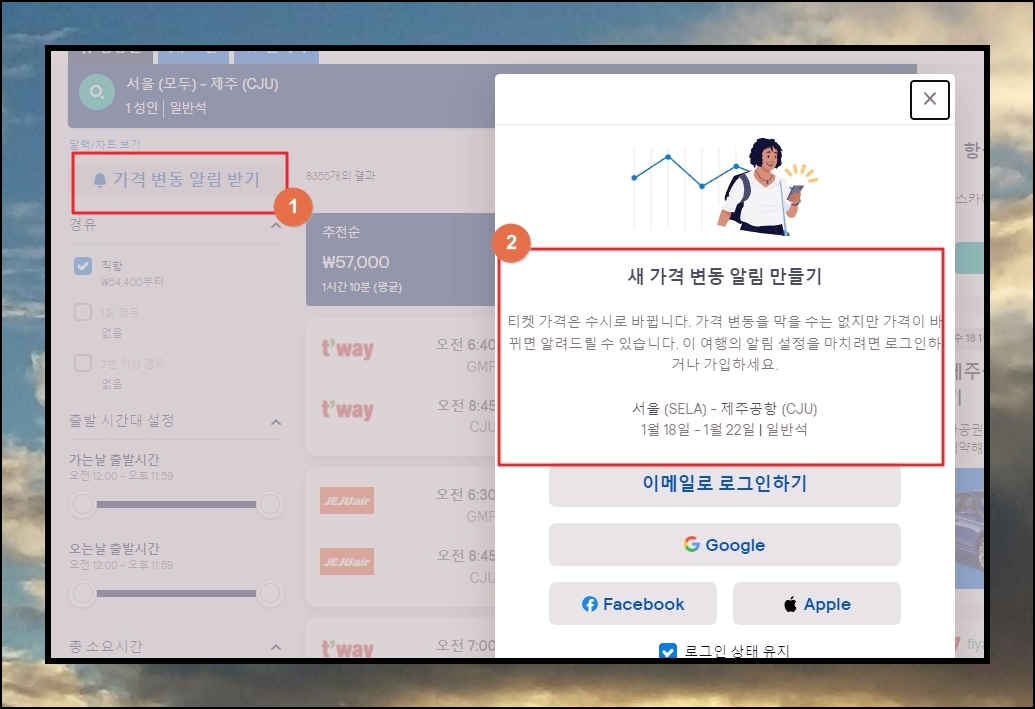Close the price alert dialog

(x=929, y=99)
